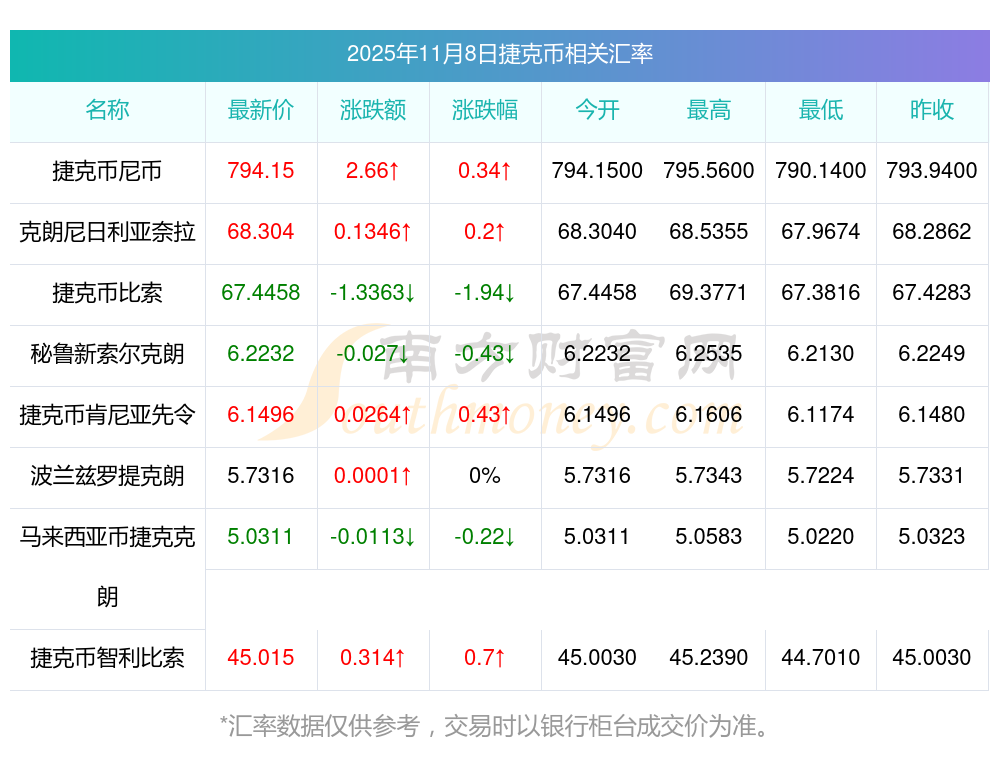Click the row name 捷克币智利比索

[107, 658]
